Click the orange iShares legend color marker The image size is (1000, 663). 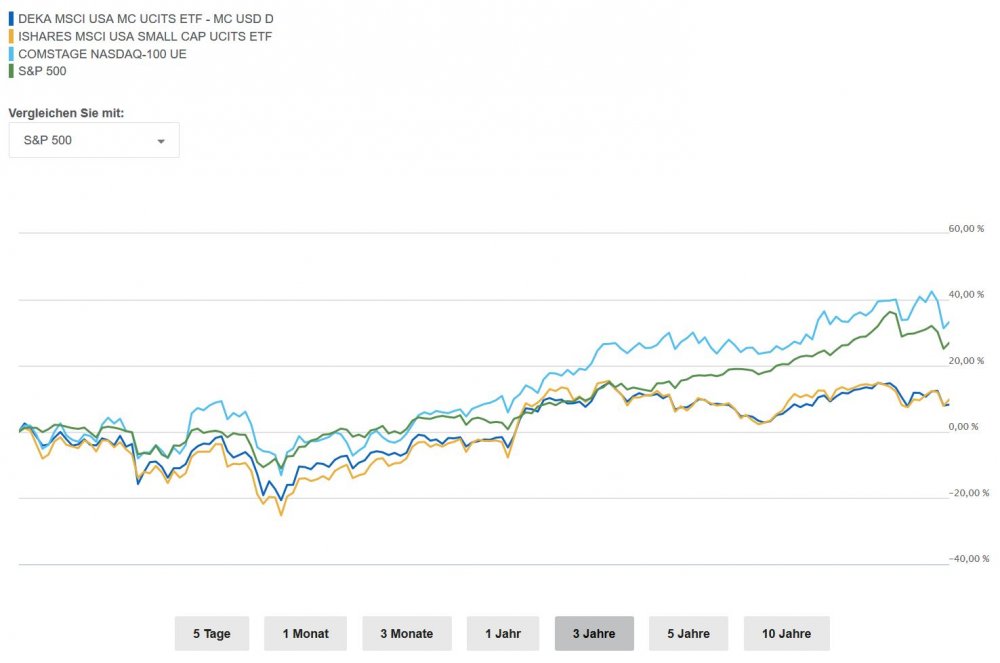(11, 36)
